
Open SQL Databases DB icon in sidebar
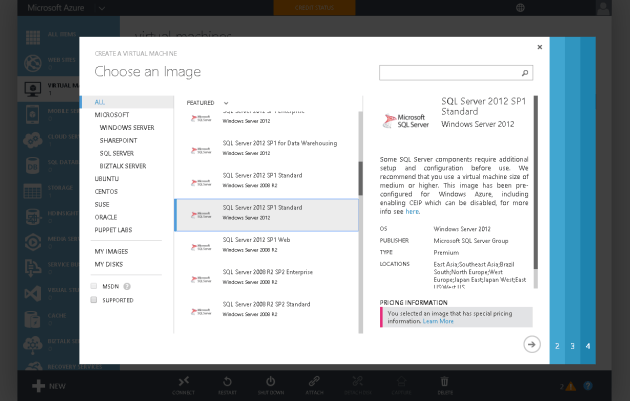pos(33,166)
